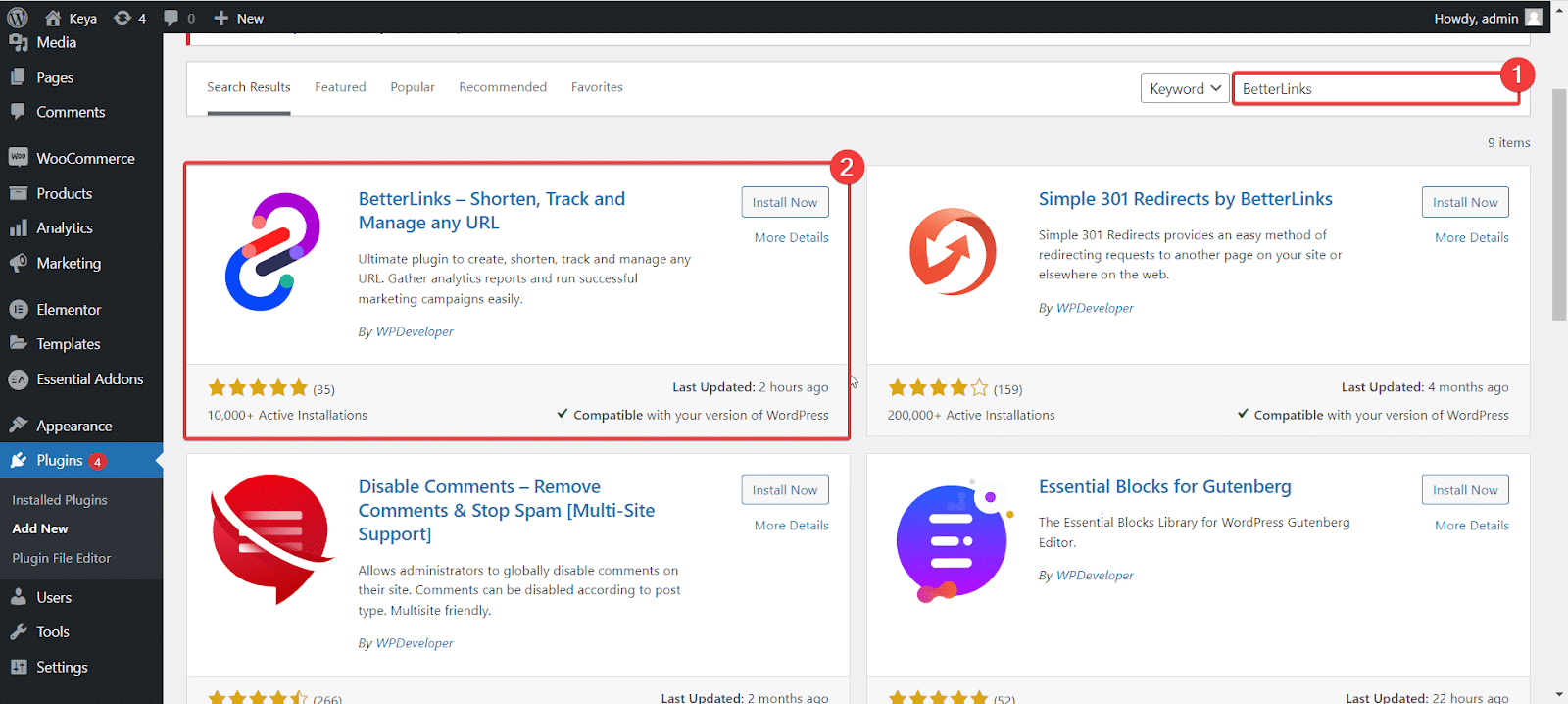Expand the New content menu
Viewport: 1568px width, 704px height.
coord(238,18)
